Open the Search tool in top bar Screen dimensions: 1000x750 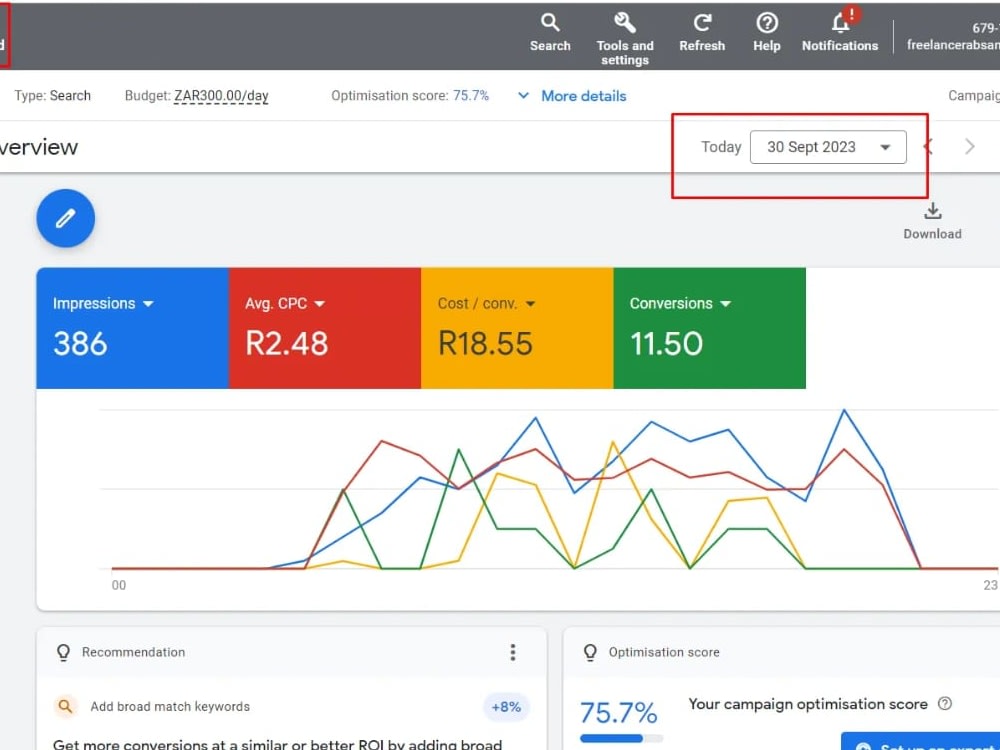tap(550, 33)
